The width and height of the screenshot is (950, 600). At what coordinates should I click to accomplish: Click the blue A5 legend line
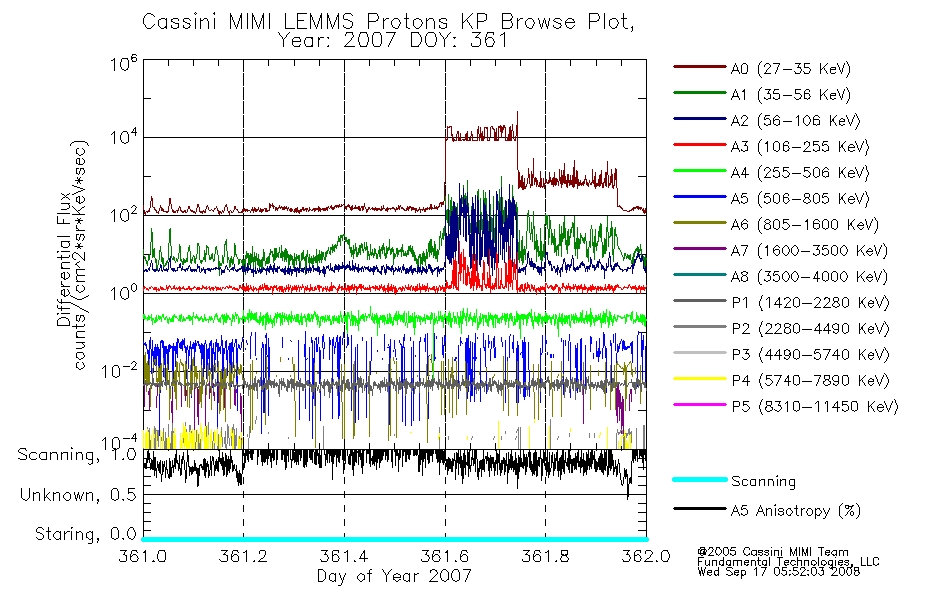[x=699, y=197]
